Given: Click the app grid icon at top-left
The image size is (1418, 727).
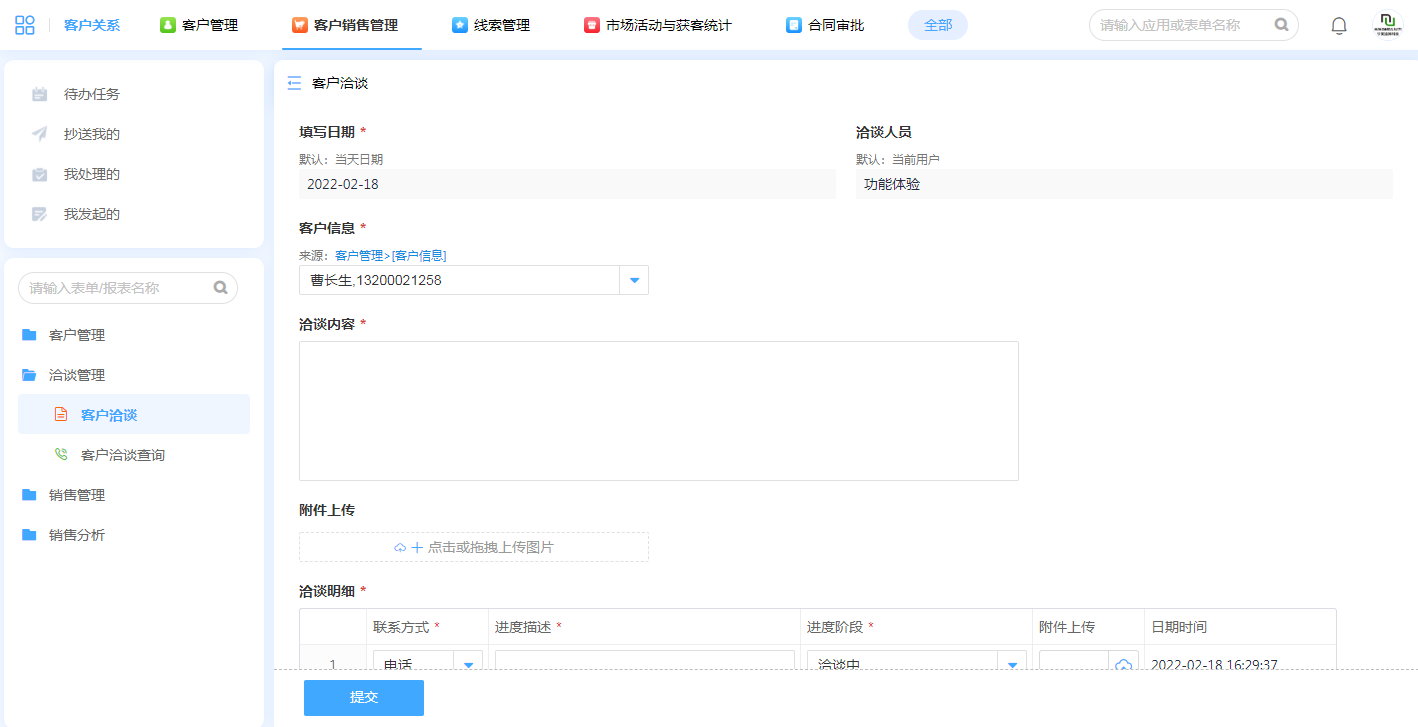Looking at the screenshot, I should pyautogui.click(x=25, y=25).
